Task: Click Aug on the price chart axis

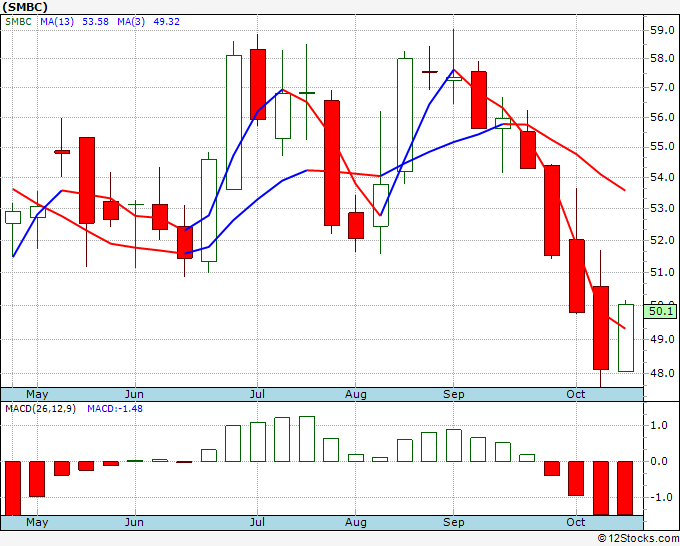Action: [x=356, y=395]
